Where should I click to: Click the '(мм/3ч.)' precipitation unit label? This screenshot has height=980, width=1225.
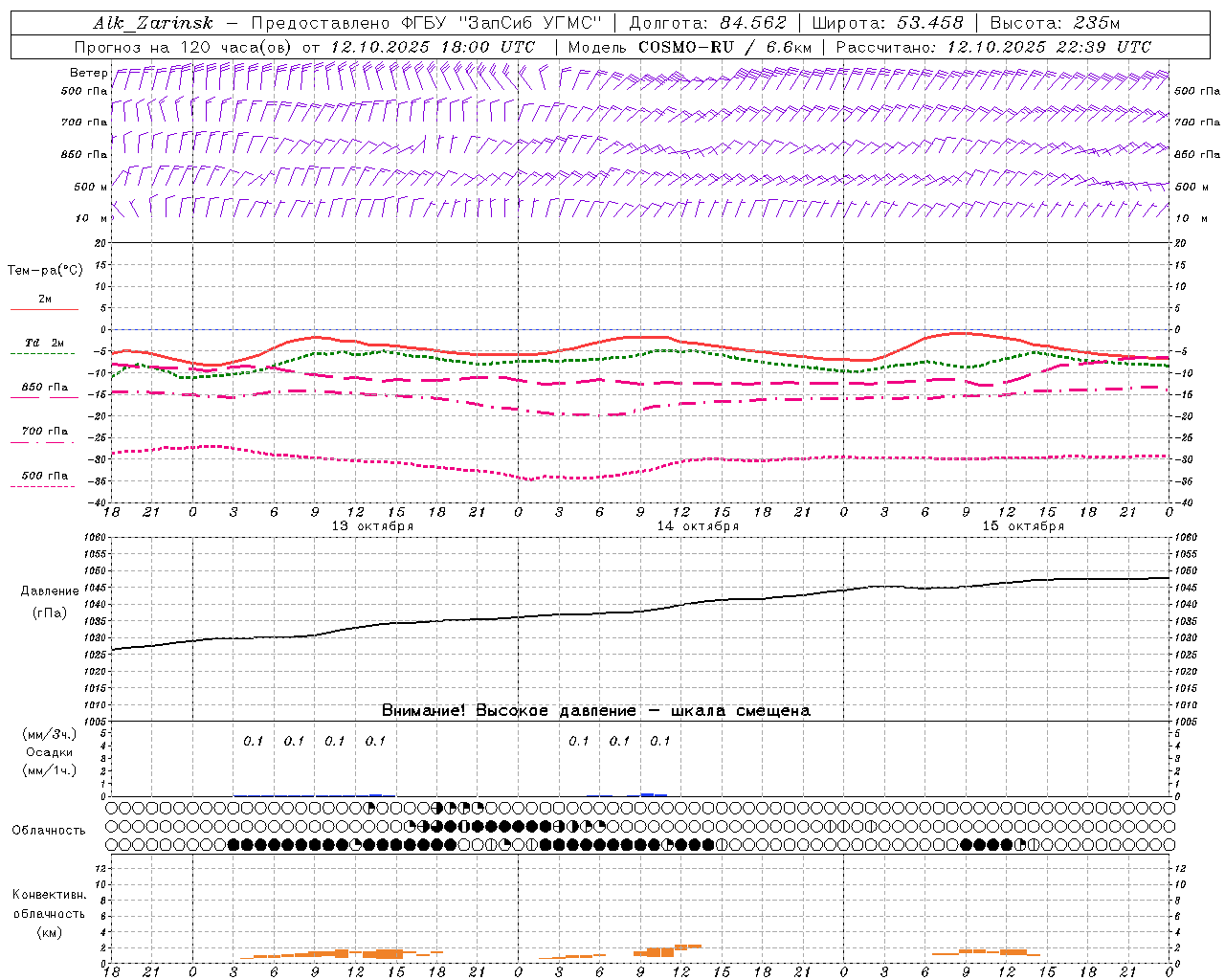pos(50,734)
